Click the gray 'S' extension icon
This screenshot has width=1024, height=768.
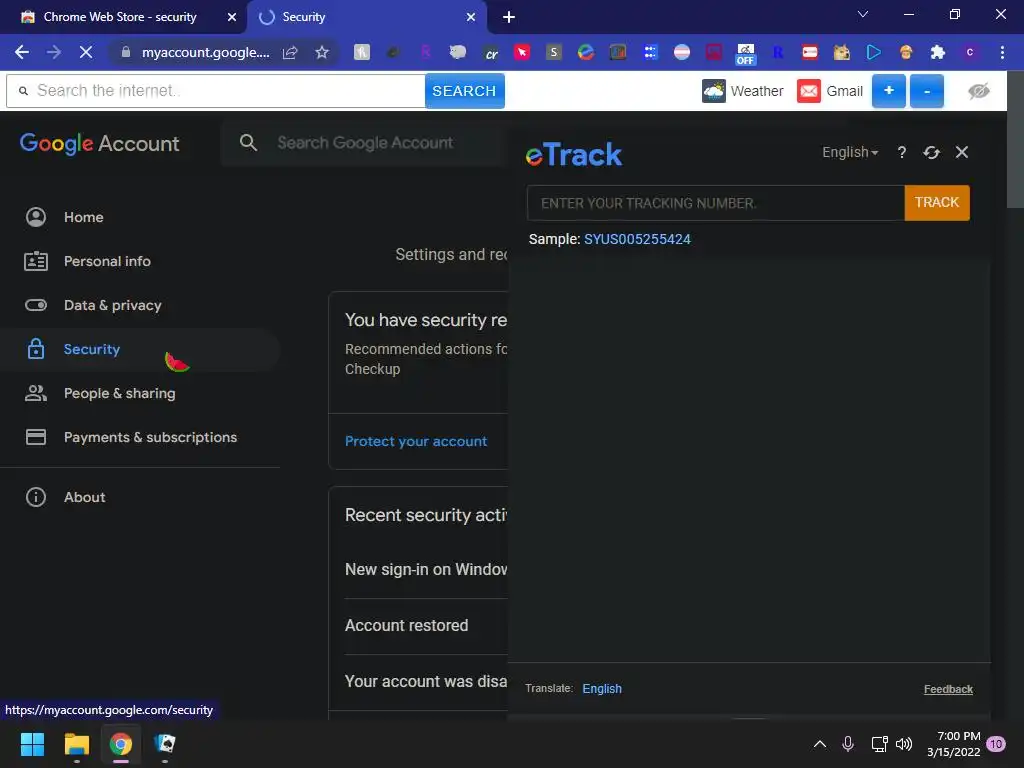pyautogui.click(x=554, y=52)
